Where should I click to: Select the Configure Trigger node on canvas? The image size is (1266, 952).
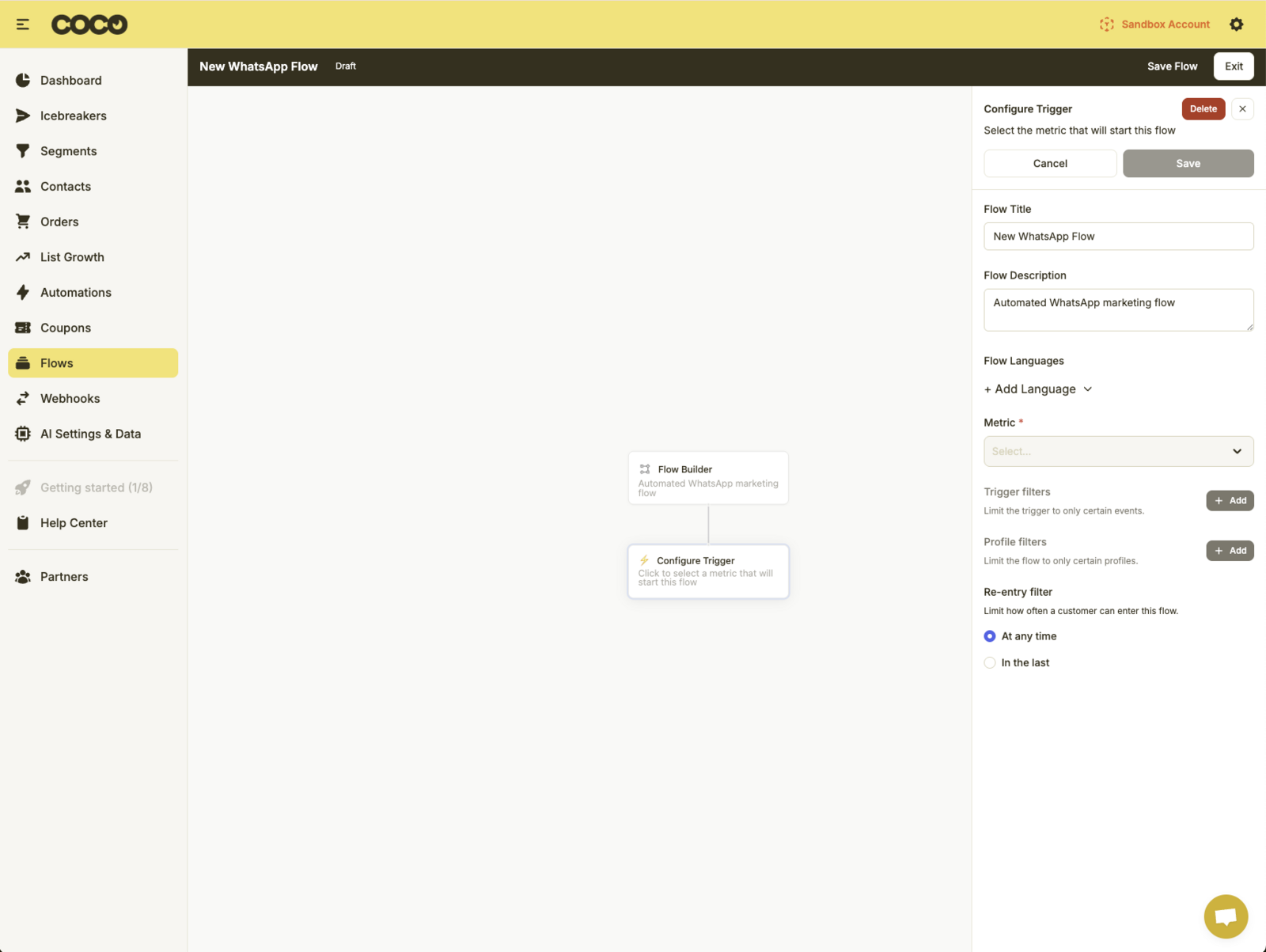coord(708,571)
